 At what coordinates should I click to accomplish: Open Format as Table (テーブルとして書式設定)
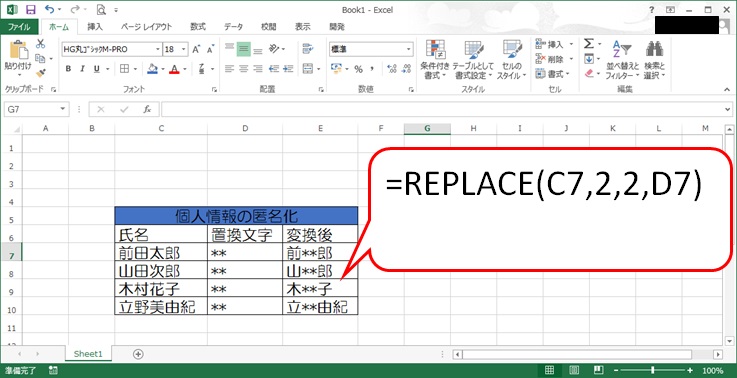click(x=474, y=59)
